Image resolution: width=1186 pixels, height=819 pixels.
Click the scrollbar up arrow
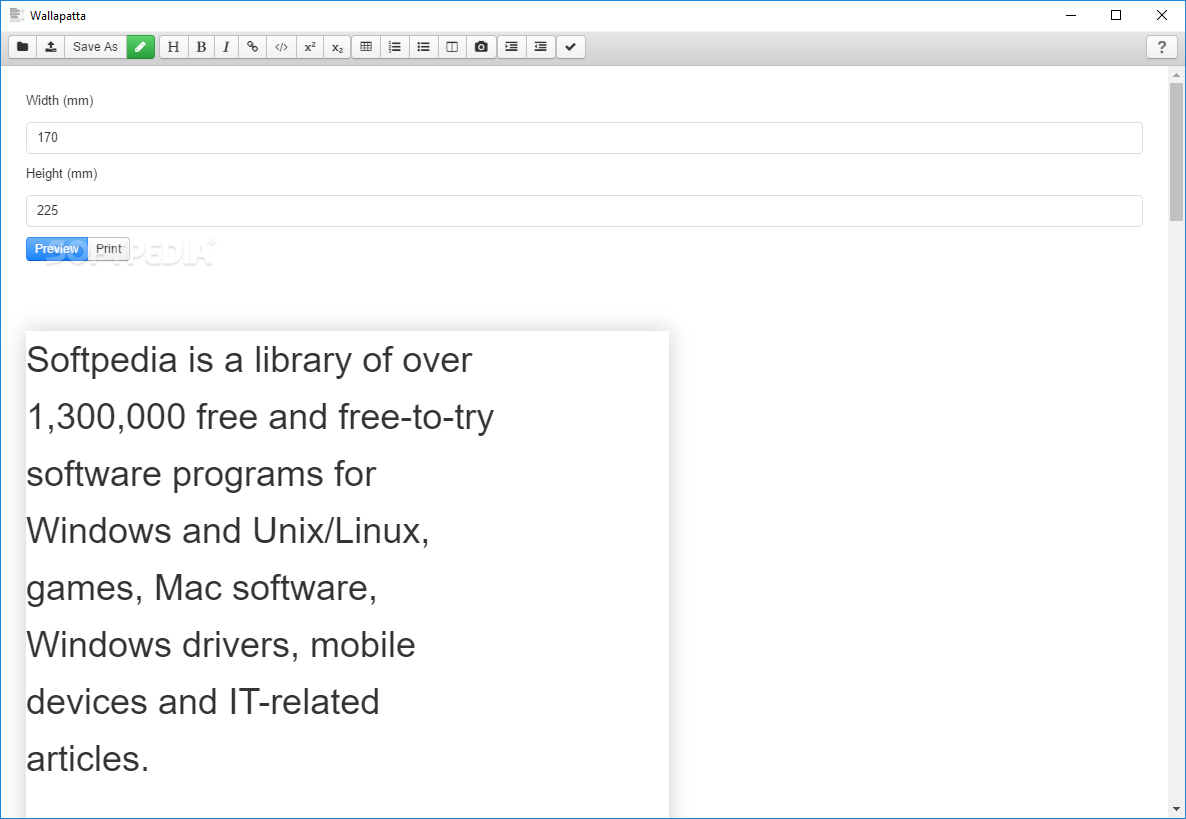click(x=1176, y=75)
